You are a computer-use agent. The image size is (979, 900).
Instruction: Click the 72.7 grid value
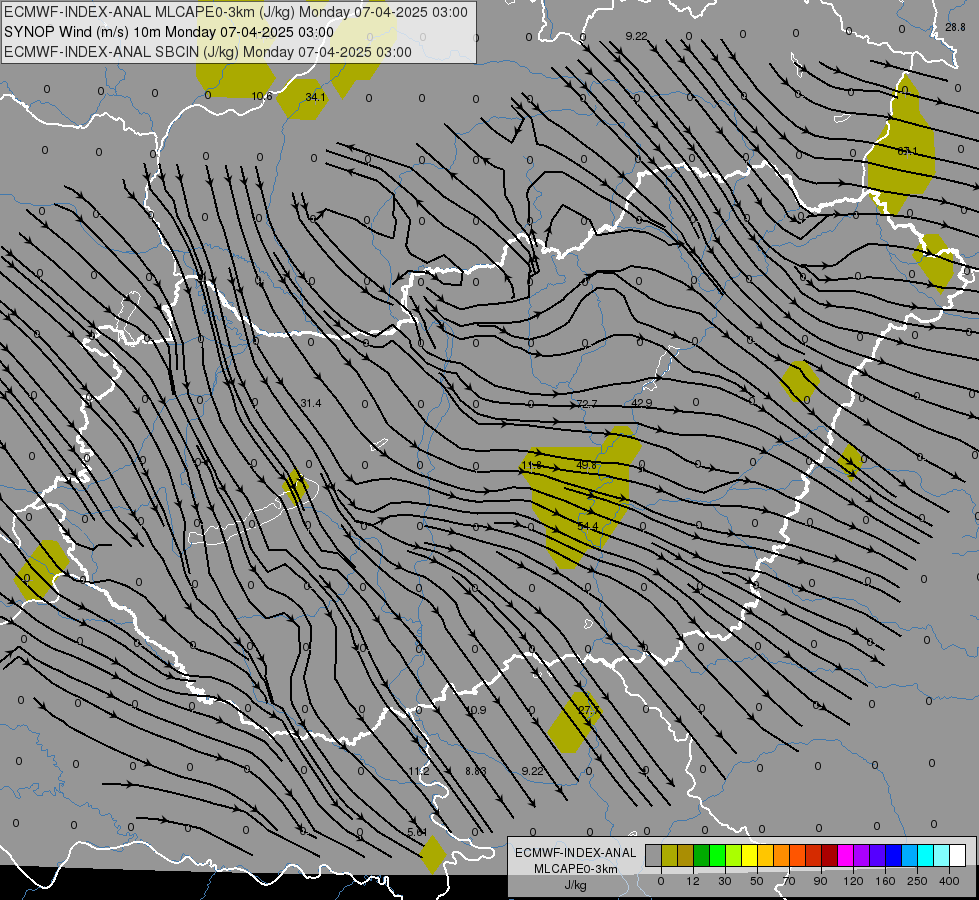[587, 404]
